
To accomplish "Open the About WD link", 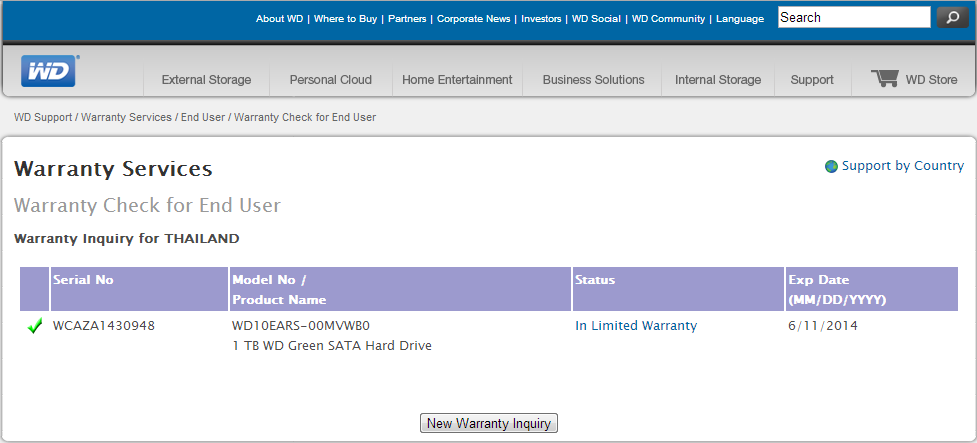I will pos(280,19).
